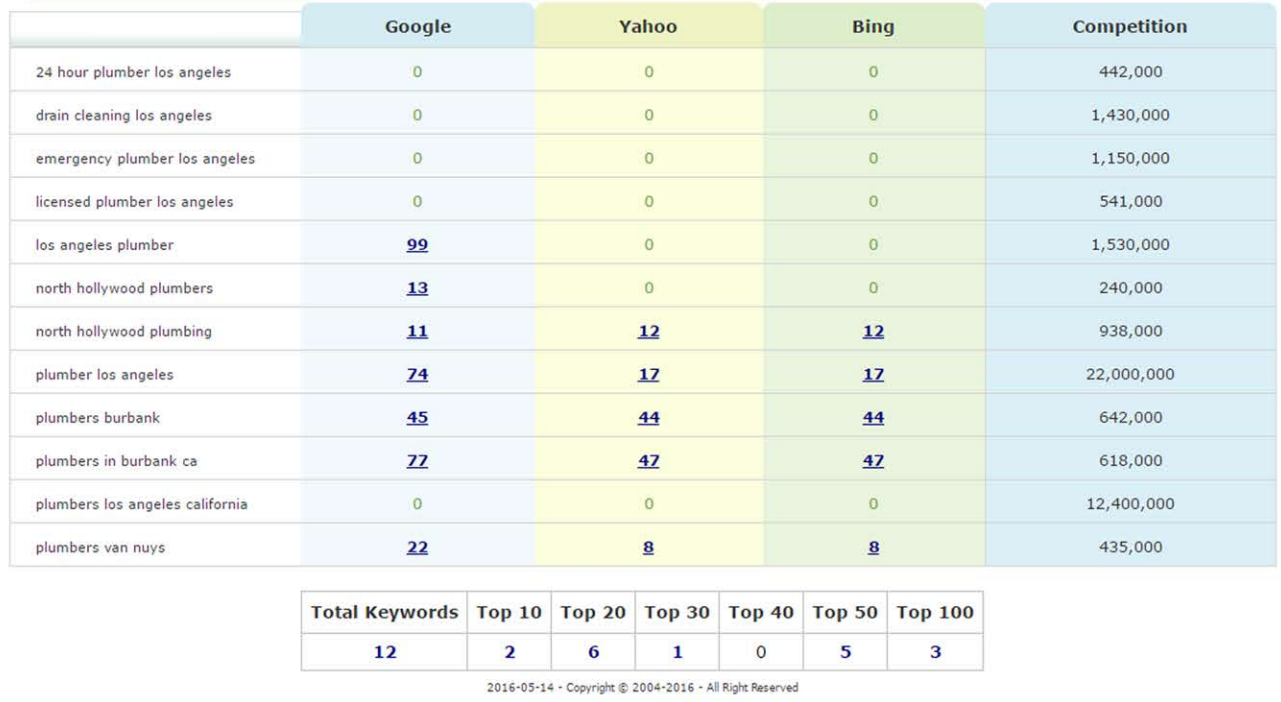This screenshot has width=1281, height=702.
Task: Open Yahoo rank 47 for plumbers in burbank ca
Action: click(648, 460)
